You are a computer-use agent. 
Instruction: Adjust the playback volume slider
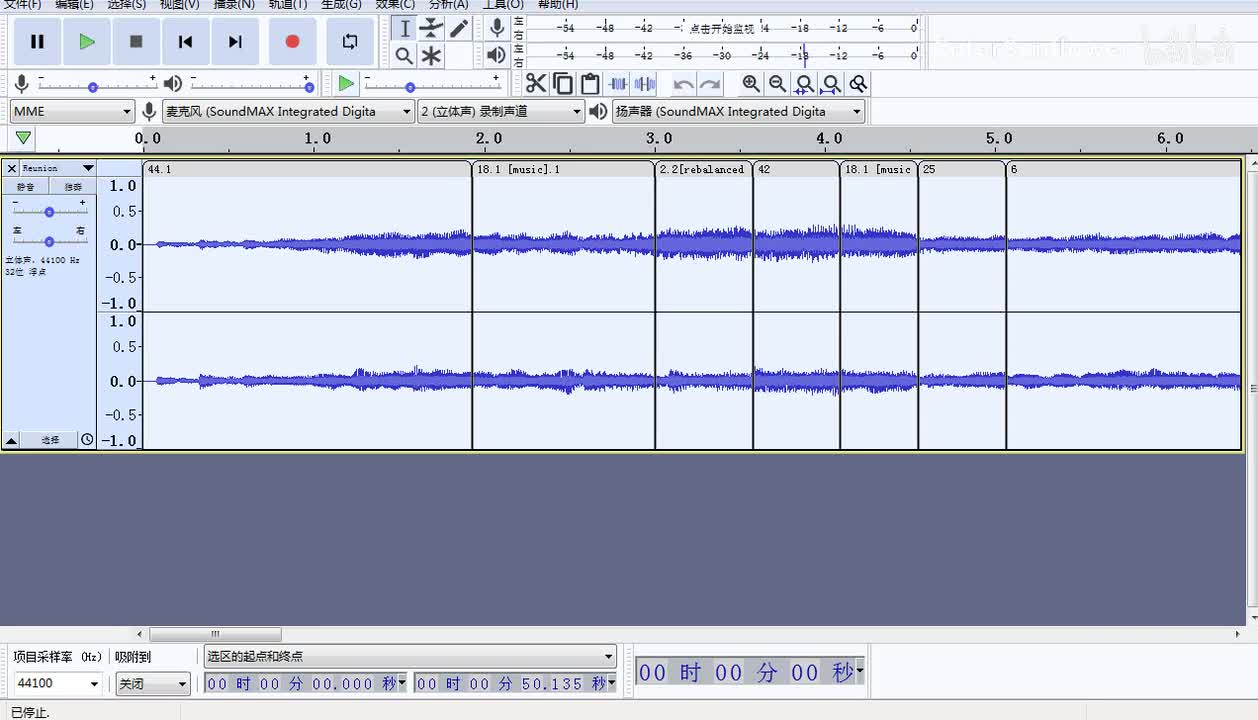click(250, 85)
